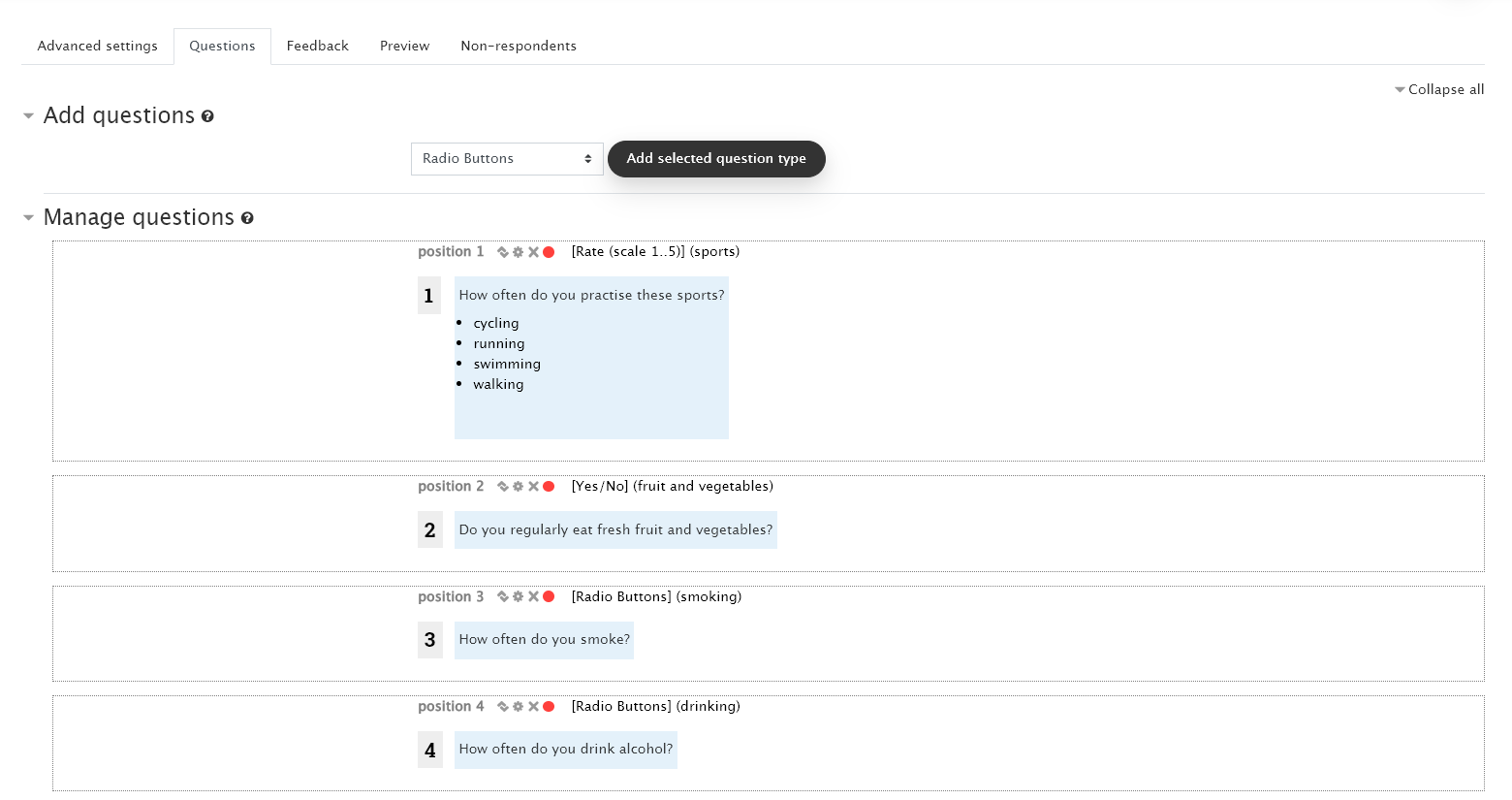Click the 'position 3' label

451,596
